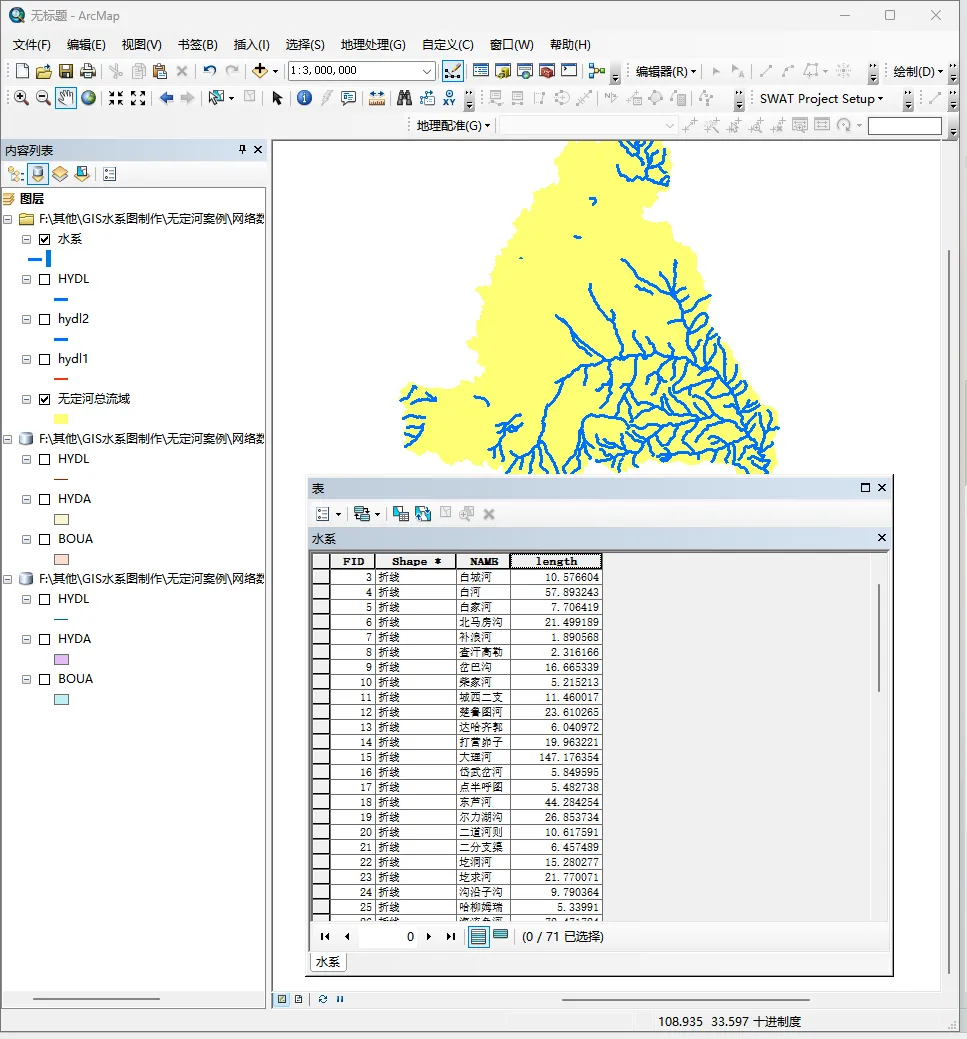Check the hydl1 layer checkbox
967x1039 pixels.
tap(44, 359)
